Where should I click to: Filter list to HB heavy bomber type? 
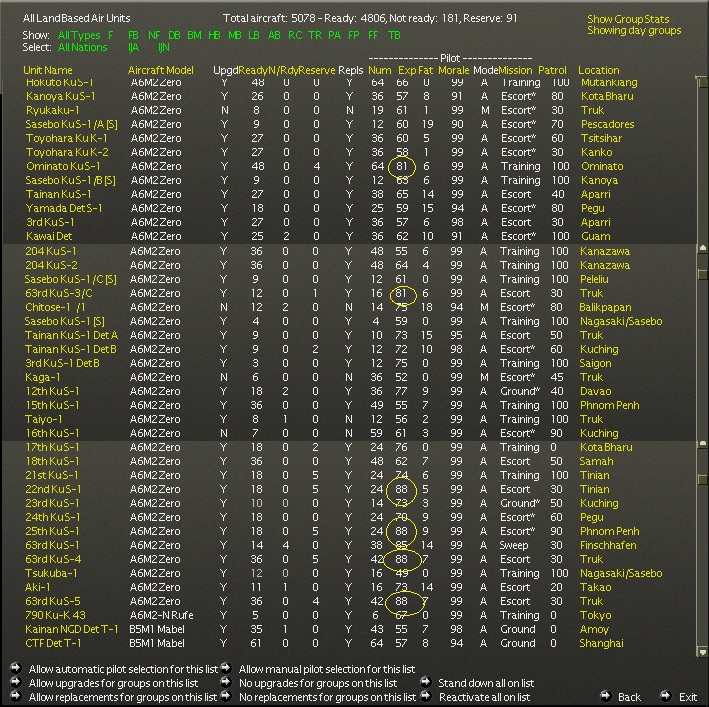tap(214, 35)
